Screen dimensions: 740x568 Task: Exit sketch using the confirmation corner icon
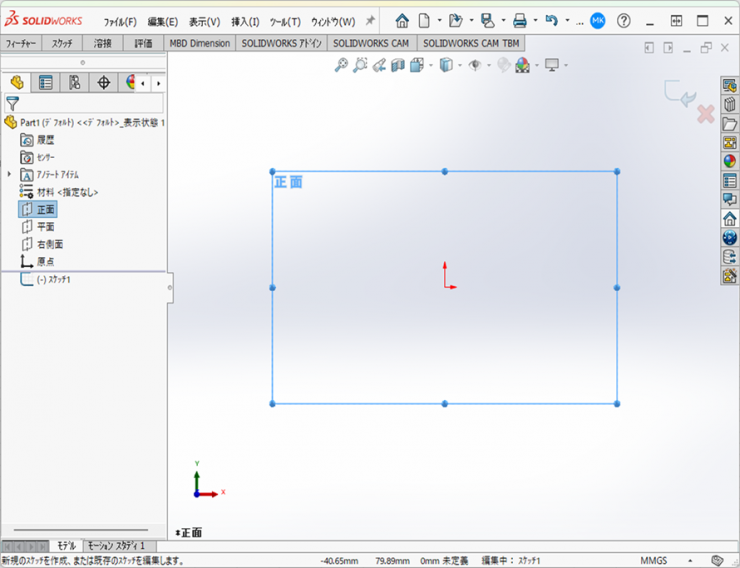pos(678,93)
